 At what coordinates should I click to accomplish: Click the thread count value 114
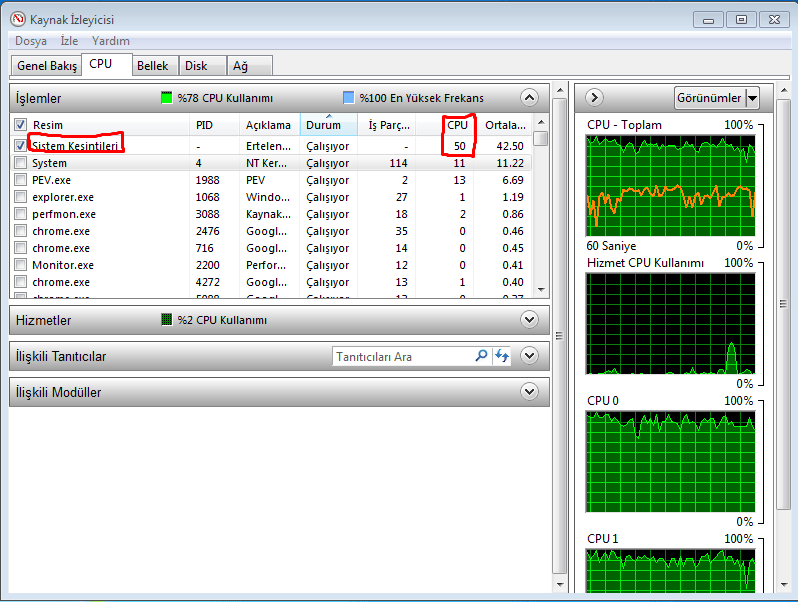point(398,163)
